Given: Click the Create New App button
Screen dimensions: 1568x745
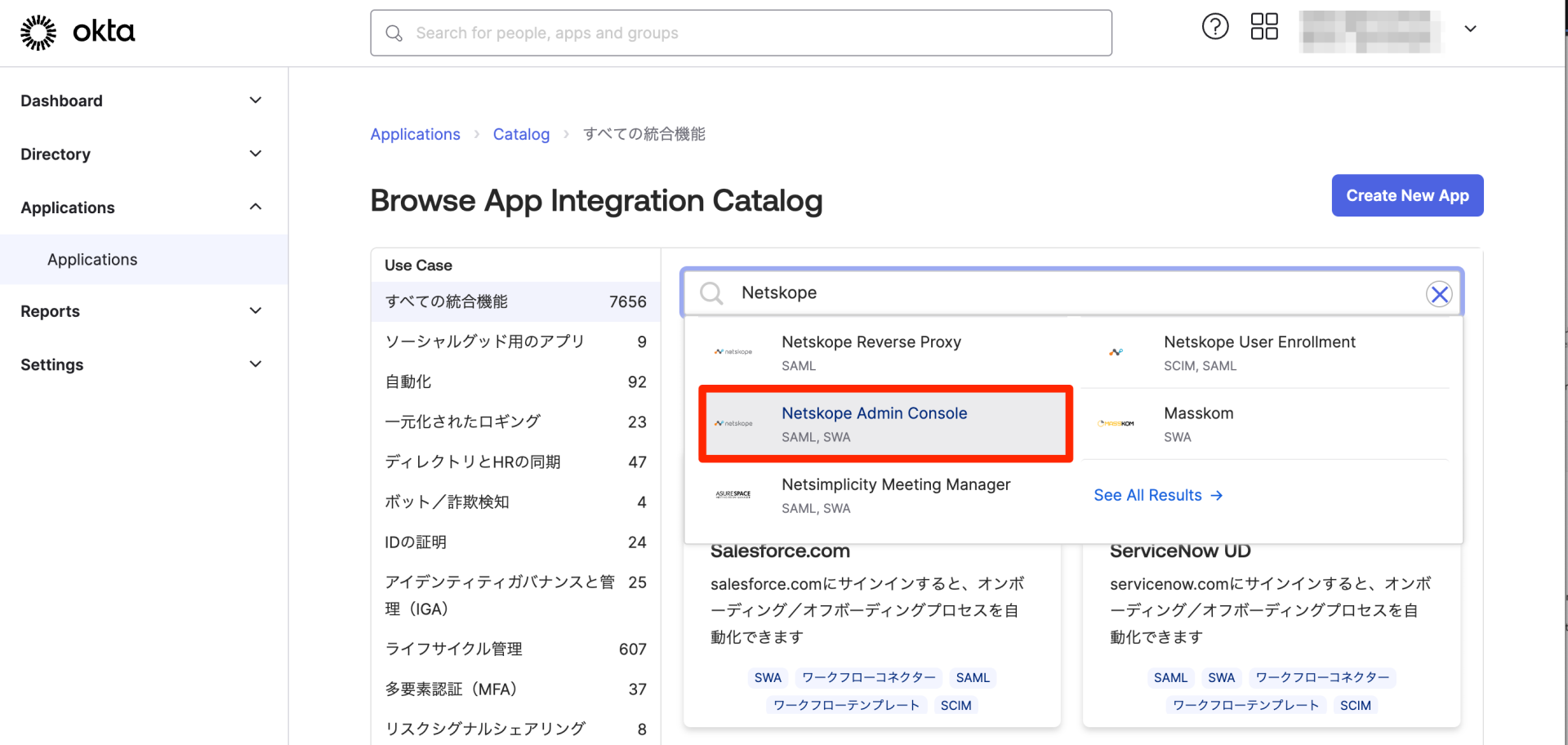Looking at the screenshot, I should point(1406,195).
